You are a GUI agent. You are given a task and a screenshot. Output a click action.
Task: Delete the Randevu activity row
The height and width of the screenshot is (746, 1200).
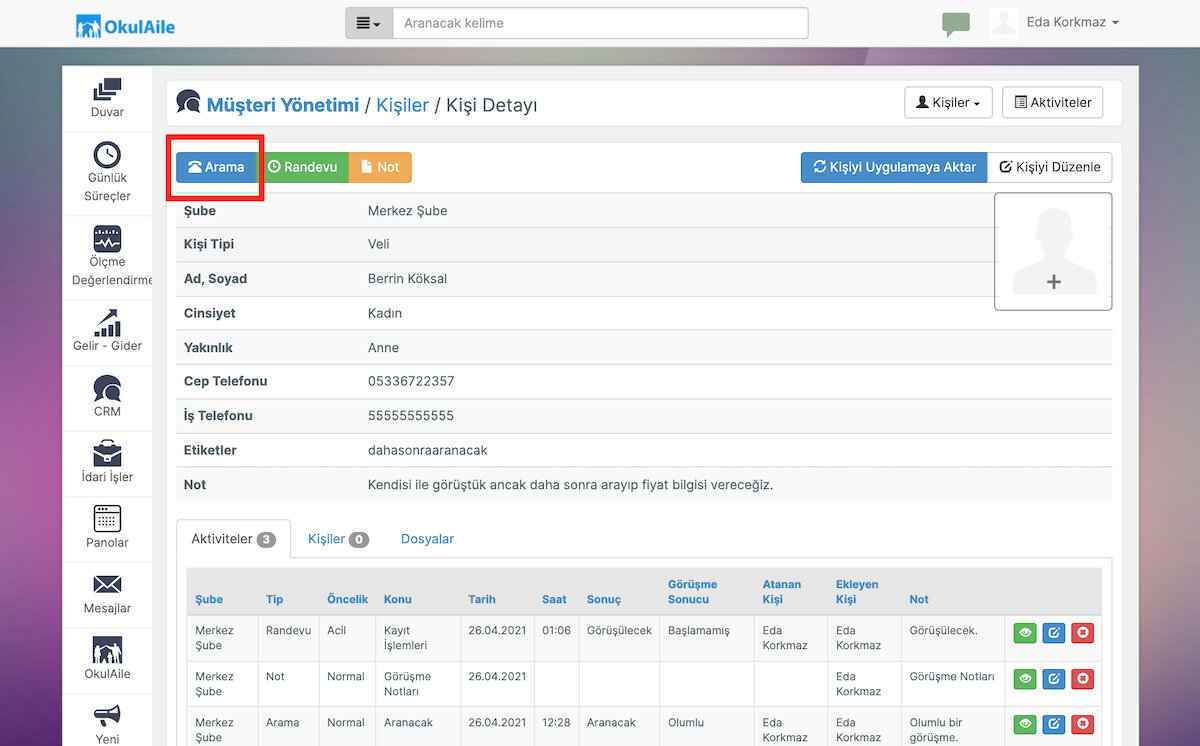coord(1083,633)
